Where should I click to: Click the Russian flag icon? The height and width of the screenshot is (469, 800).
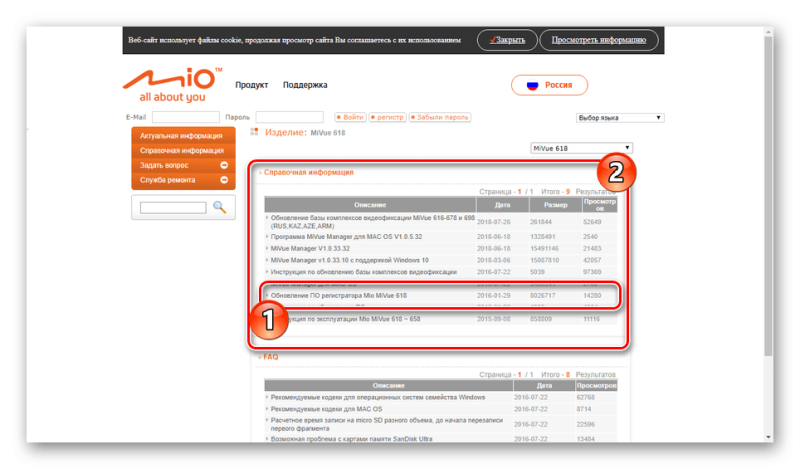[x=532, y=85]
